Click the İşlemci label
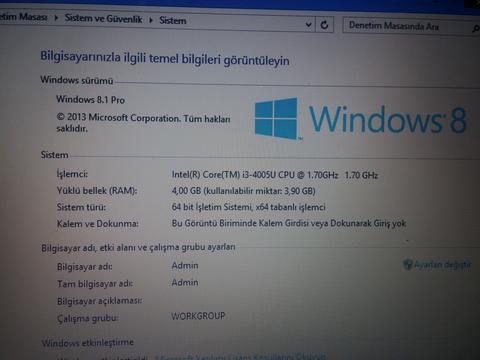Viewport: 480px width, 360px height. 72,174
